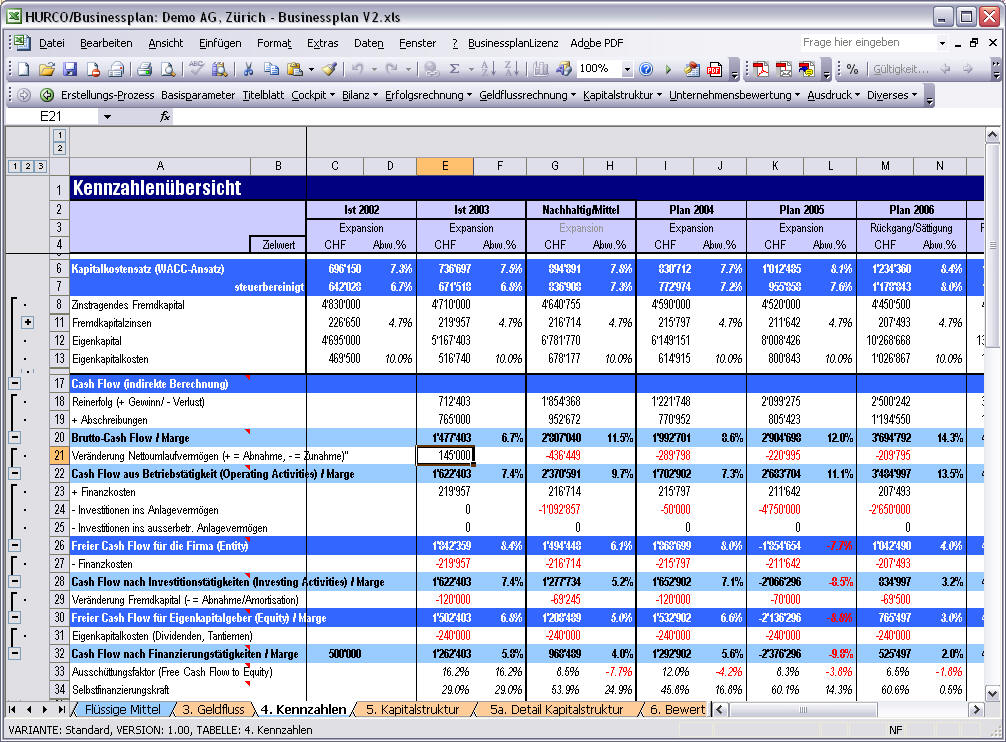Open the Ausdruck toolbar menu

pos(833,95)
